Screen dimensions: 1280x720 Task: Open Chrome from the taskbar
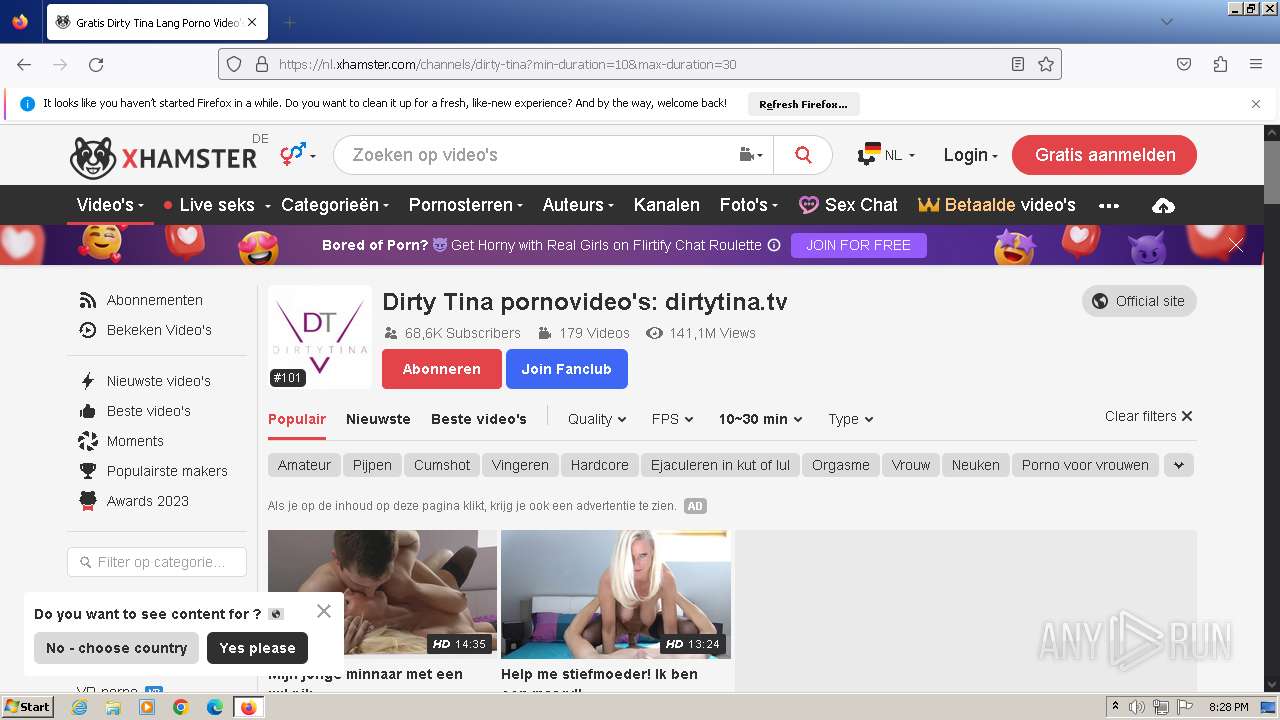[180, 707]
